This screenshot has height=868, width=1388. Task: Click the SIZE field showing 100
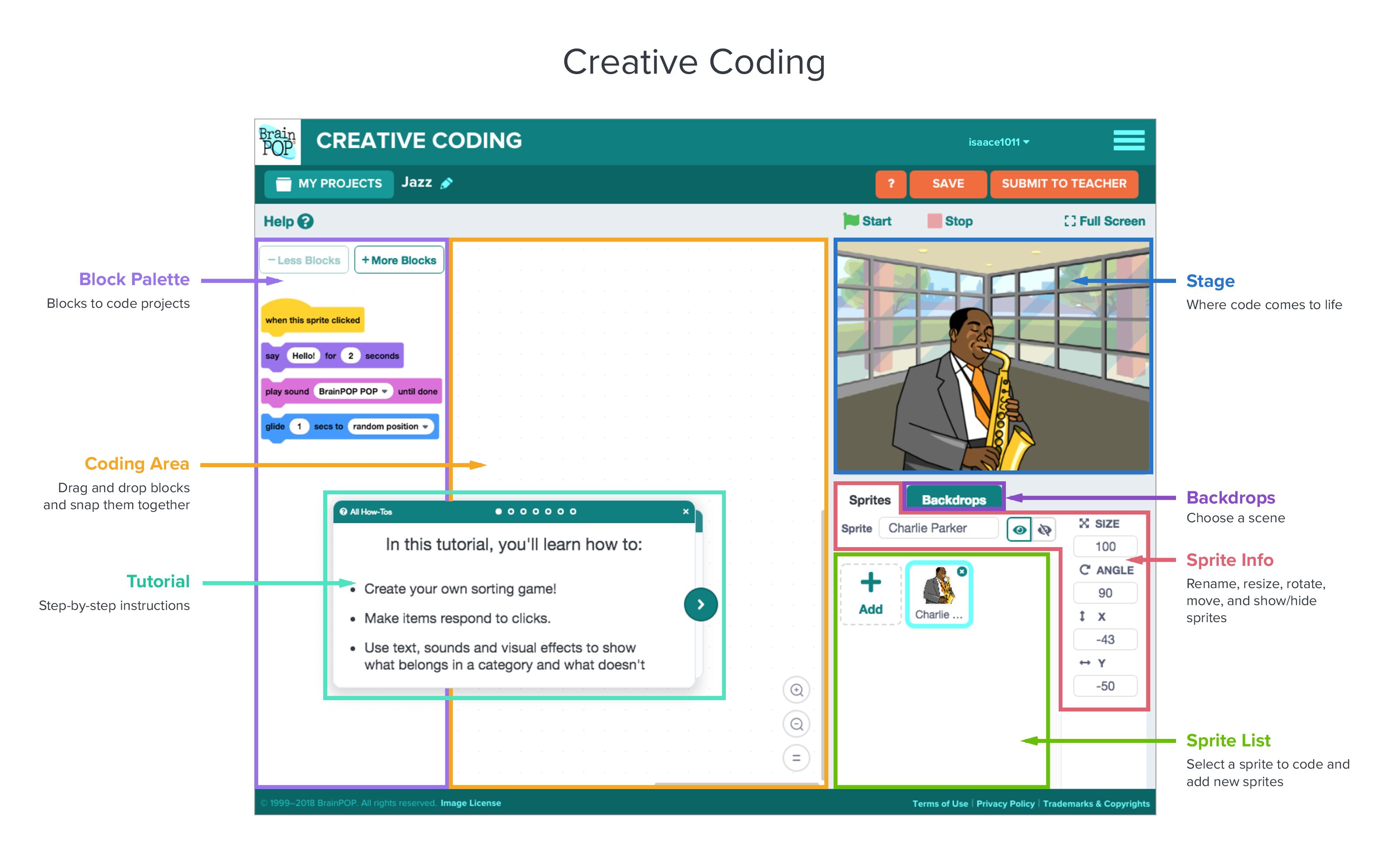(1105, 547)
